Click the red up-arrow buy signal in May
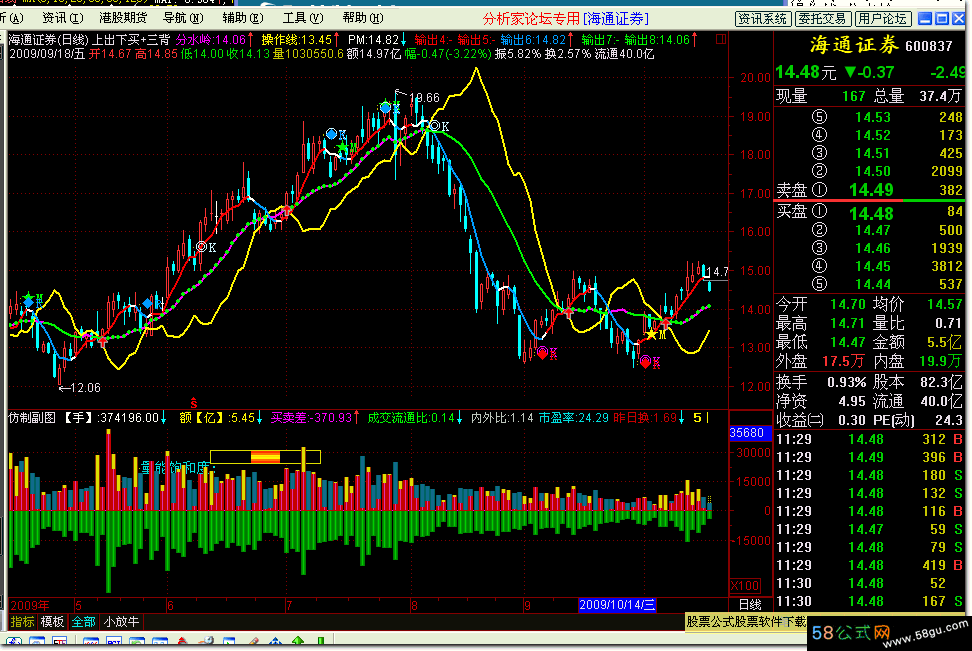Screen dimensions: 972x651 102,339
